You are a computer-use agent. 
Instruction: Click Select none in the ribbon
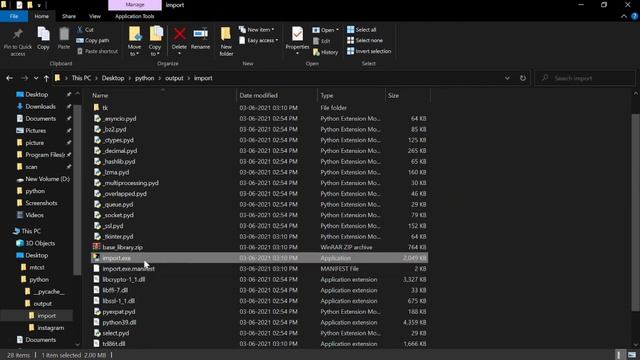pos(365,40)
